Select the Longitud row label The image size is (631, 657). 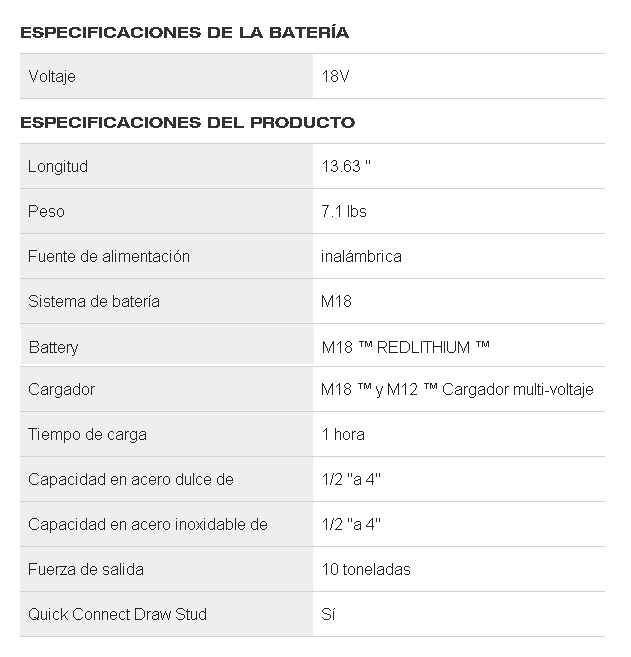[58, 166]
